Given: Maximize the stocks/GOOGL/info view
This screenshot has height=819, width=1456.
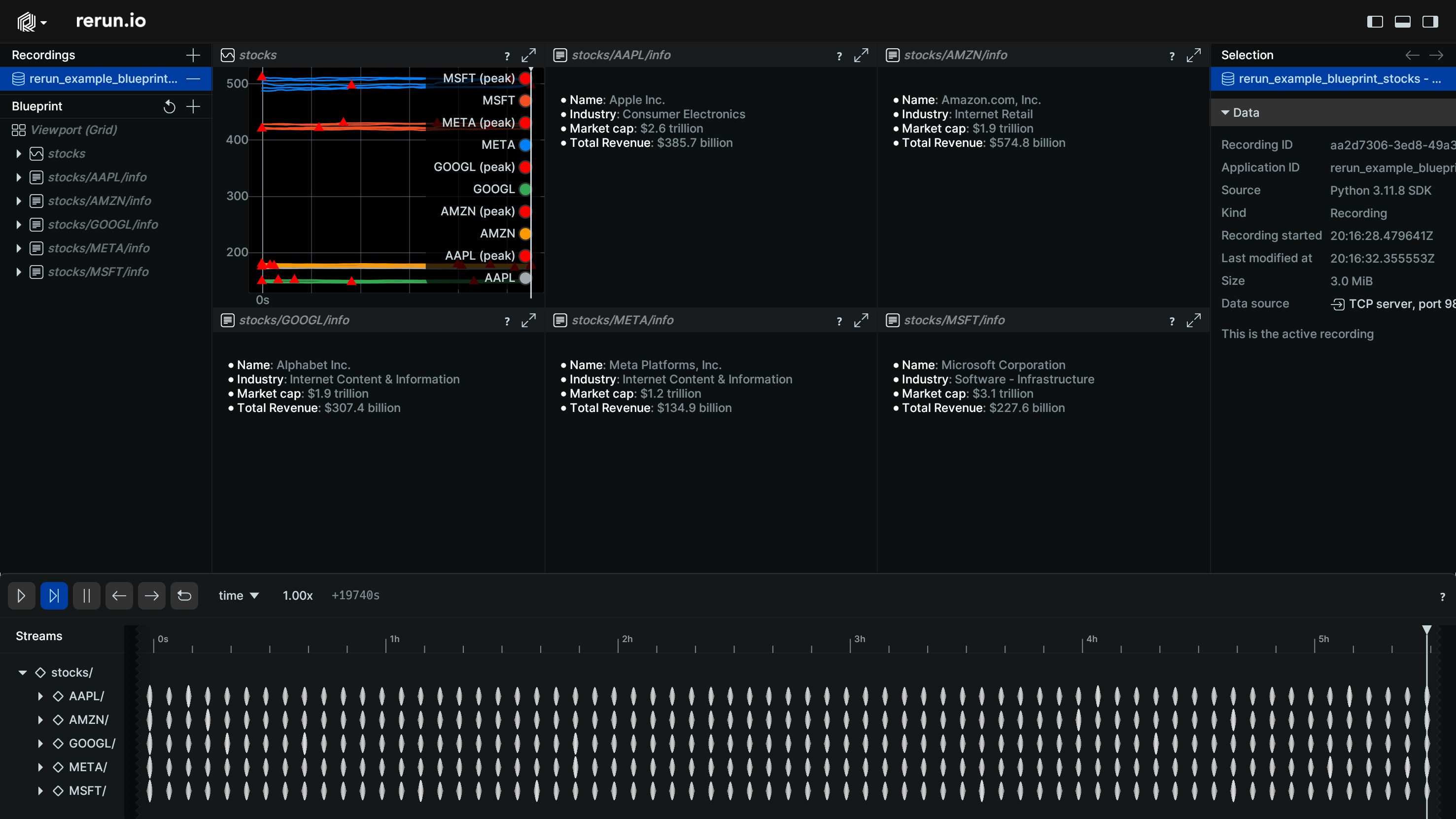Looking at the screenshot, I should coord(528,321).
